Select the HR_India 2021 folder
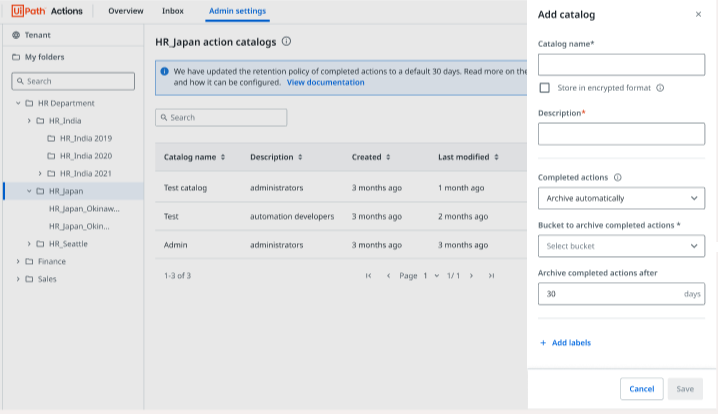 pyautogui.click(x=86, y=174)
